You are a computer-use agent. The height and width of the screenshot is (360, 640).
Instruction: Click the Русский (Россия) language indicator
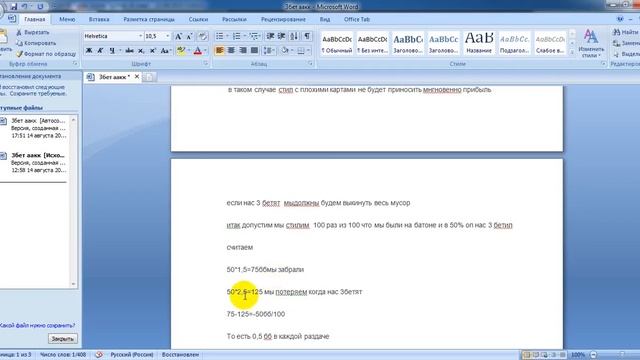132,355
